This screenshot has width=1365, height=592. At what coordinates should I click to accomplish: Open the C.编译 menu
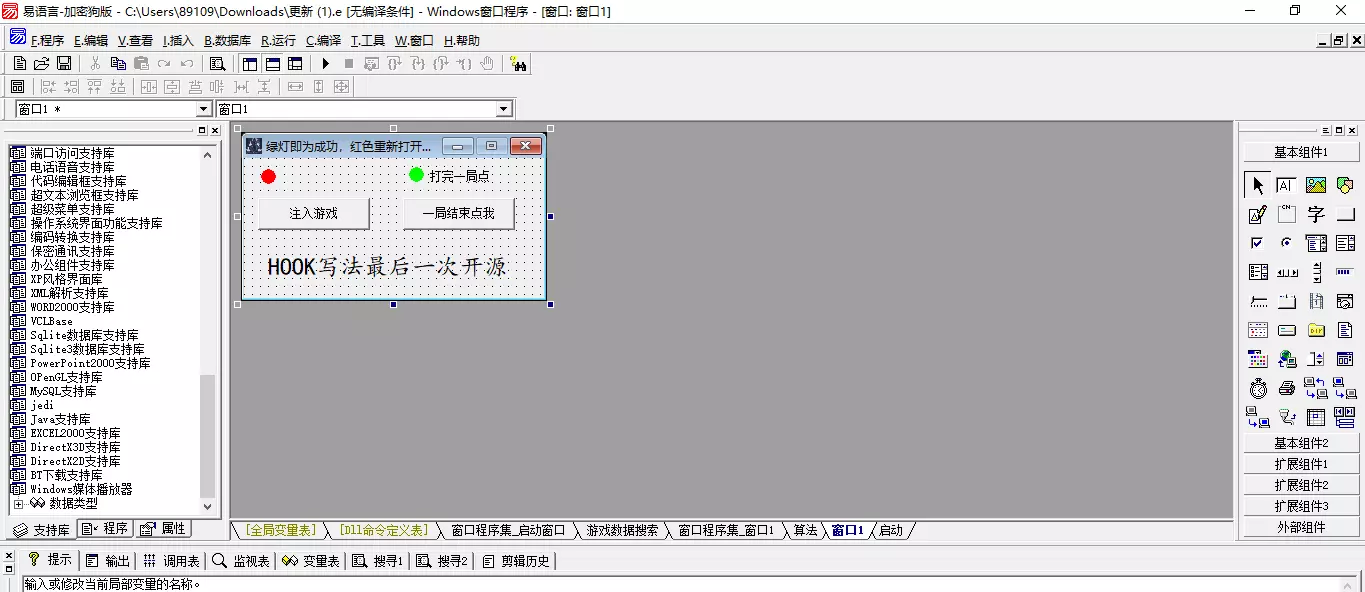coord(323,41)
